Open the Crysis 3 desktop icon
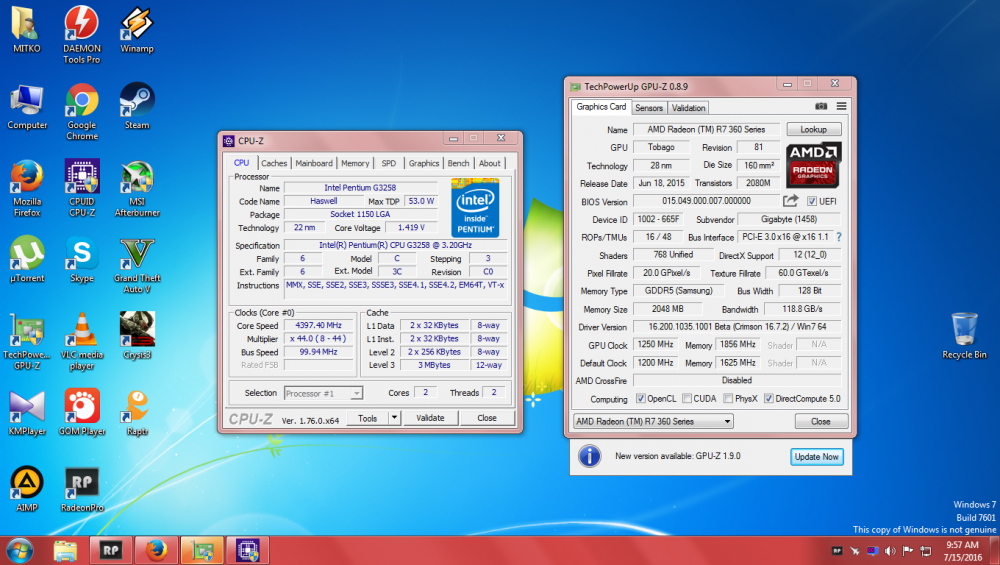1000x565 pixels. [x=136, y=336]
